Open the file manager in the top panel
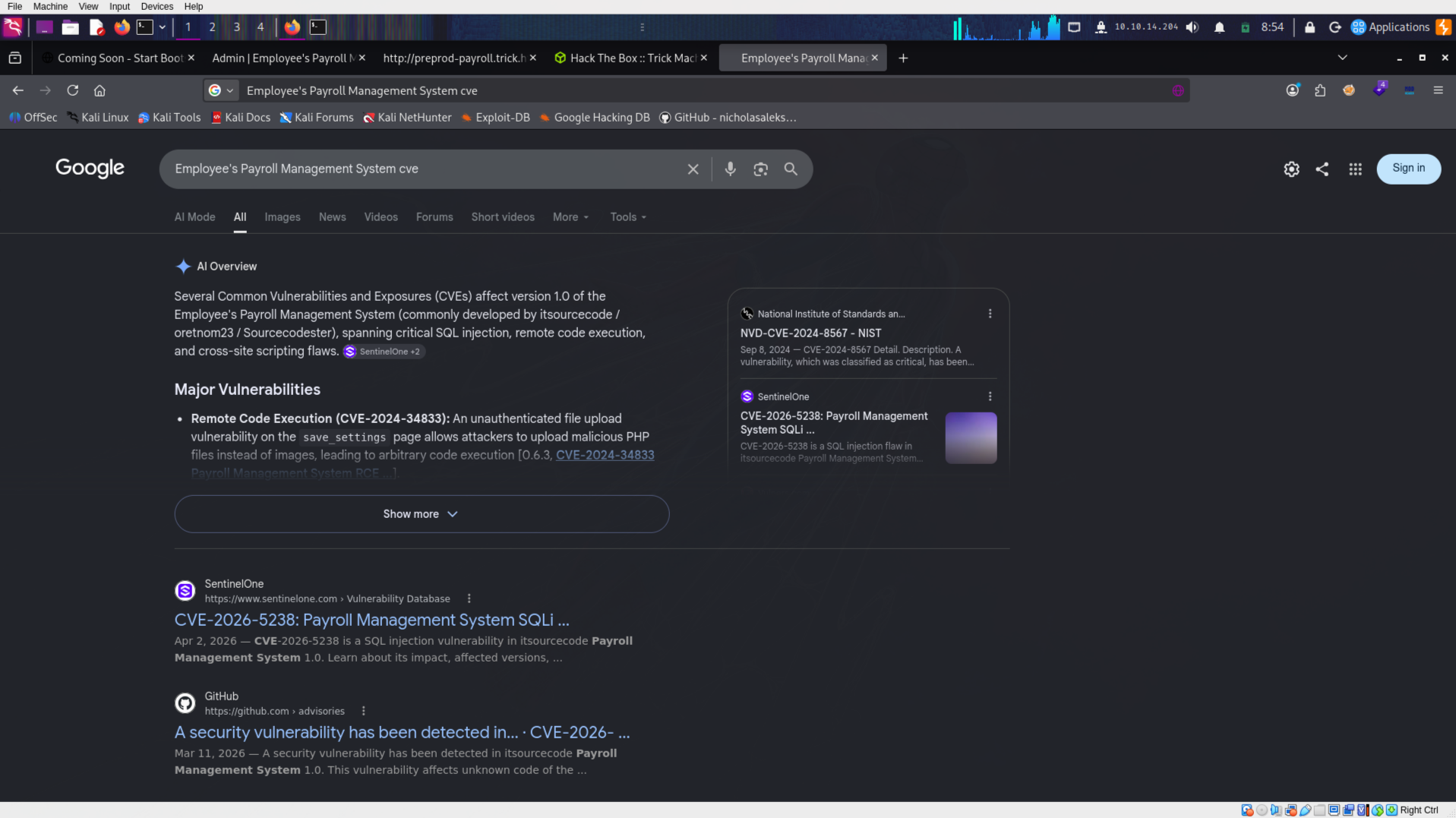Image resolution: width=1456 pixels, height=818 pixels. [x=70, y=27]
